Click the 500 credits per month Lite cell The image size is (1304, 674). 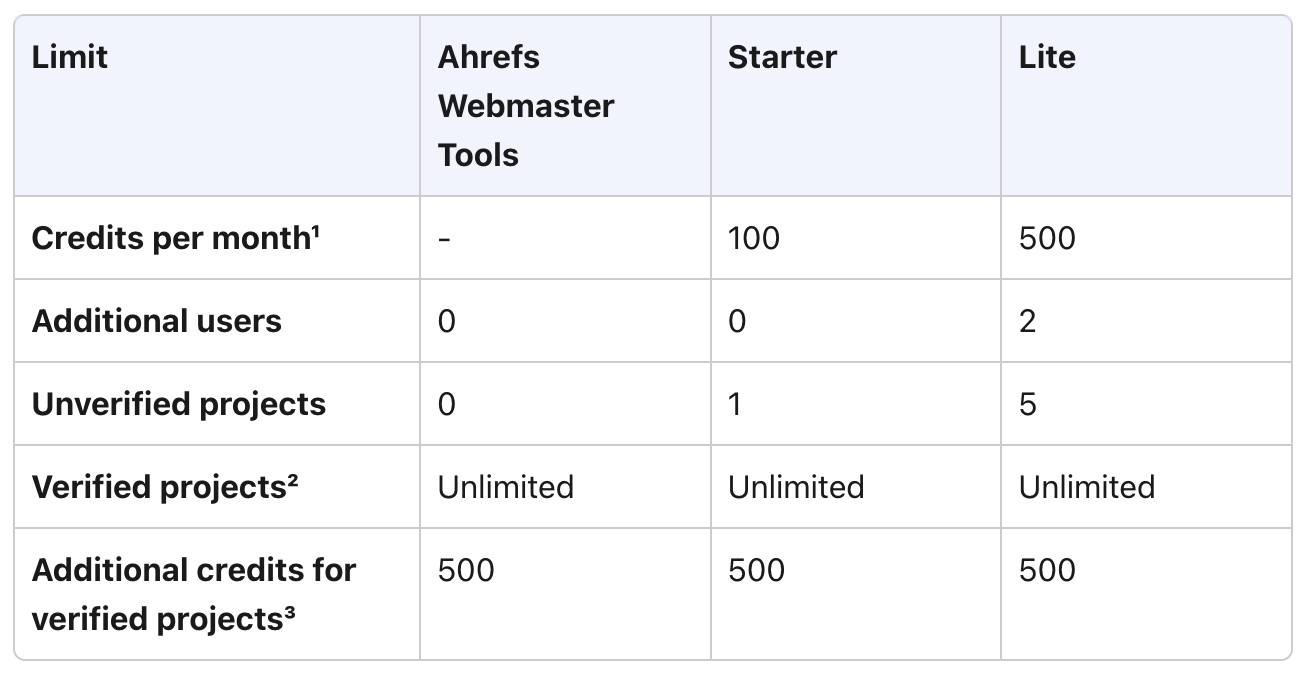pyautogui.click(x=1047, y=238)
